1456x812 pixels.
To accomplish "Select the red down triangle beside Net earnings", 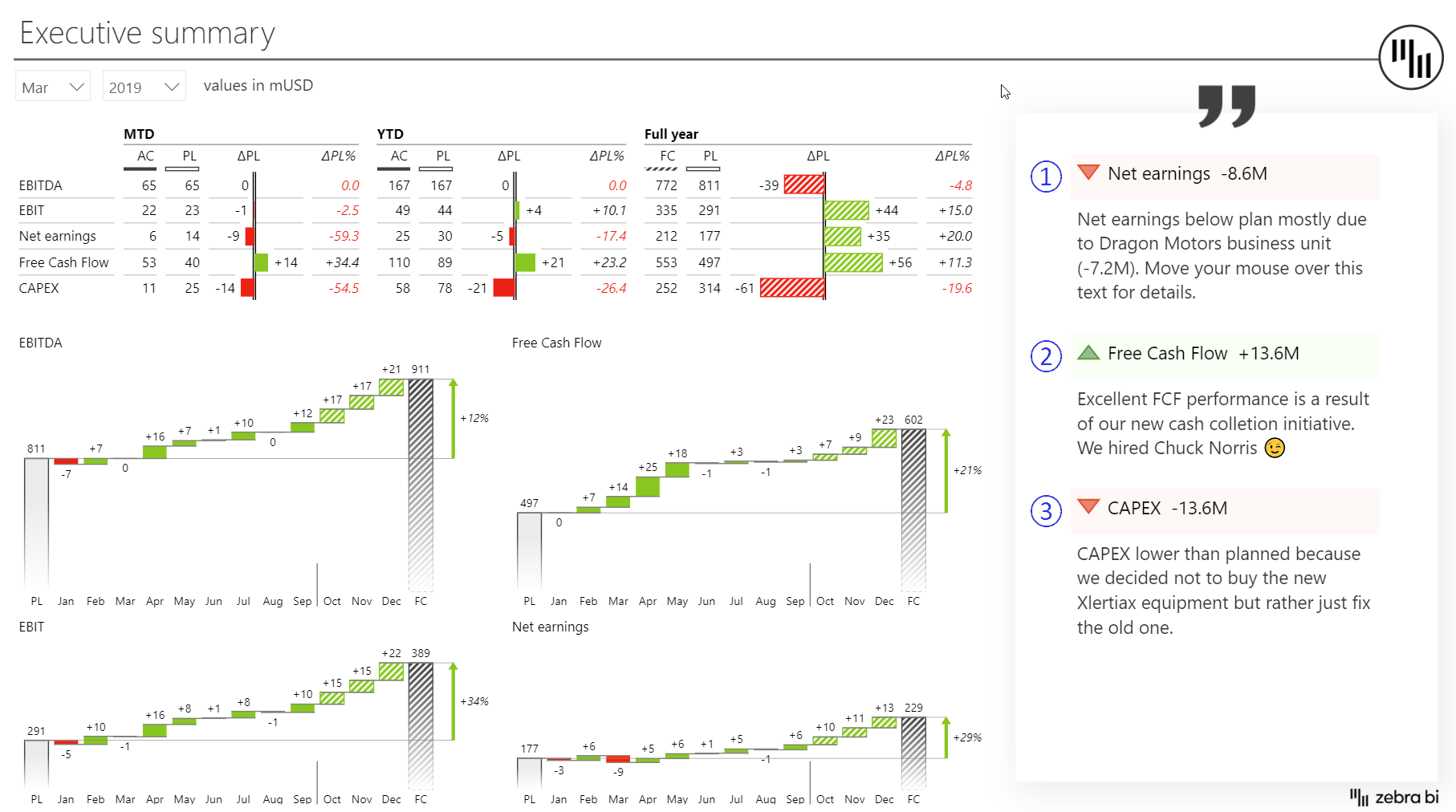I will 1088,173.
